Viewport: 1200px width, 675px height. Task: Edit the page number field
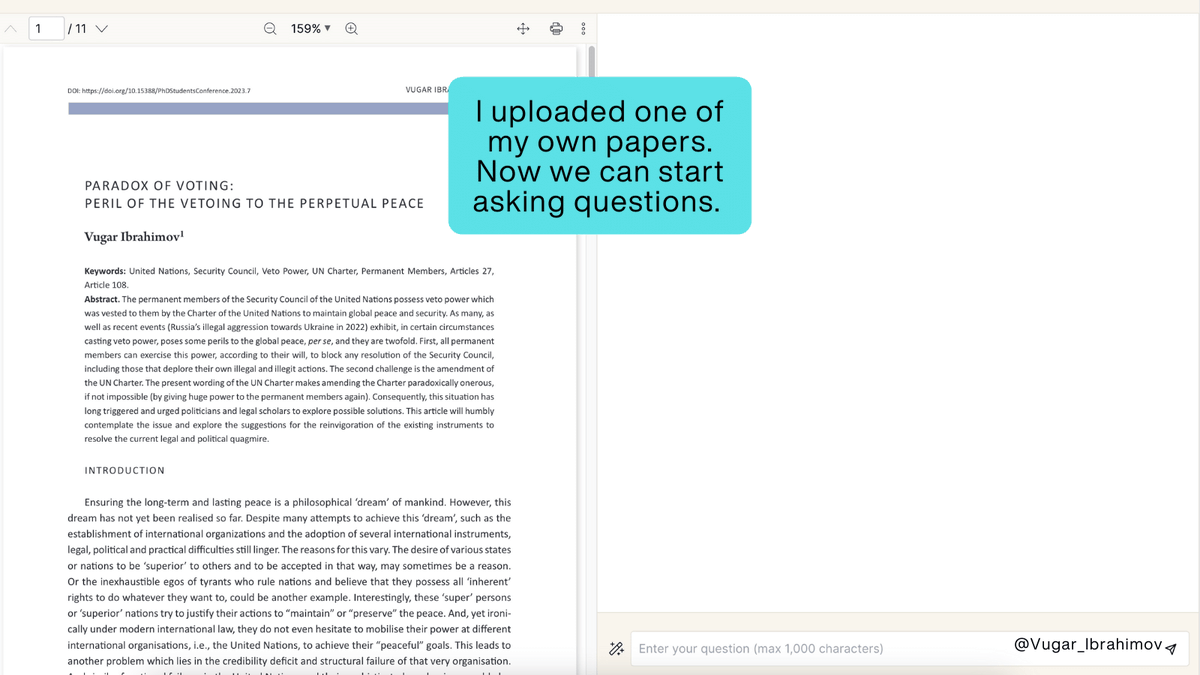46,29
